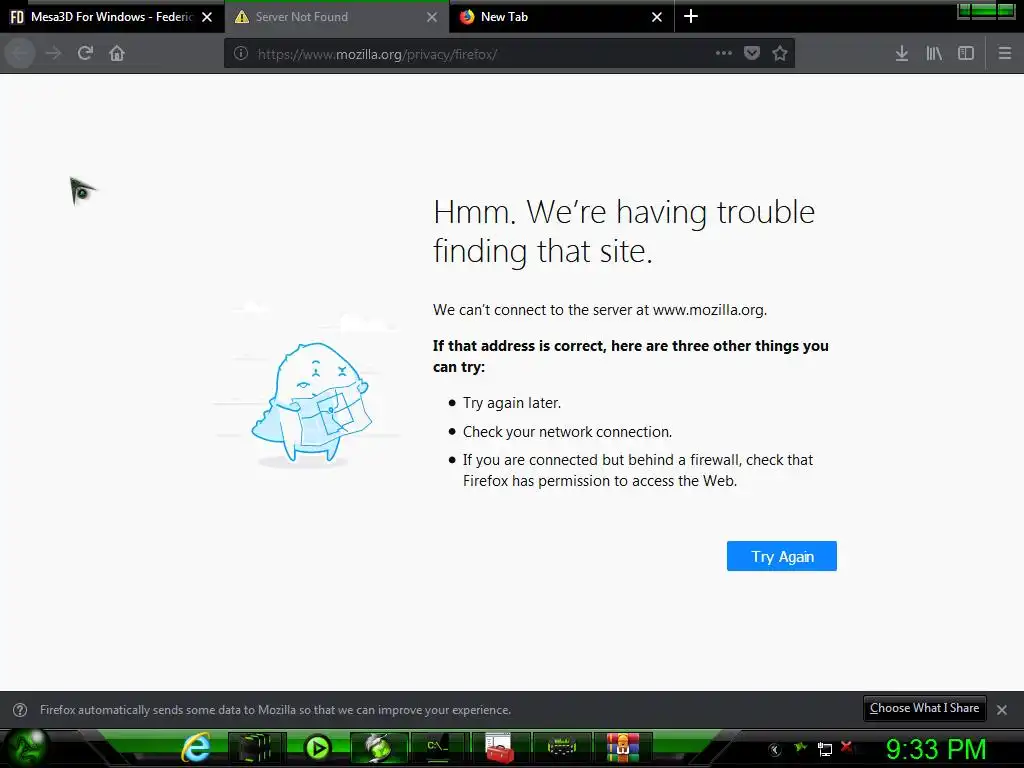Click the blue dinosaur error illustration

312,402
